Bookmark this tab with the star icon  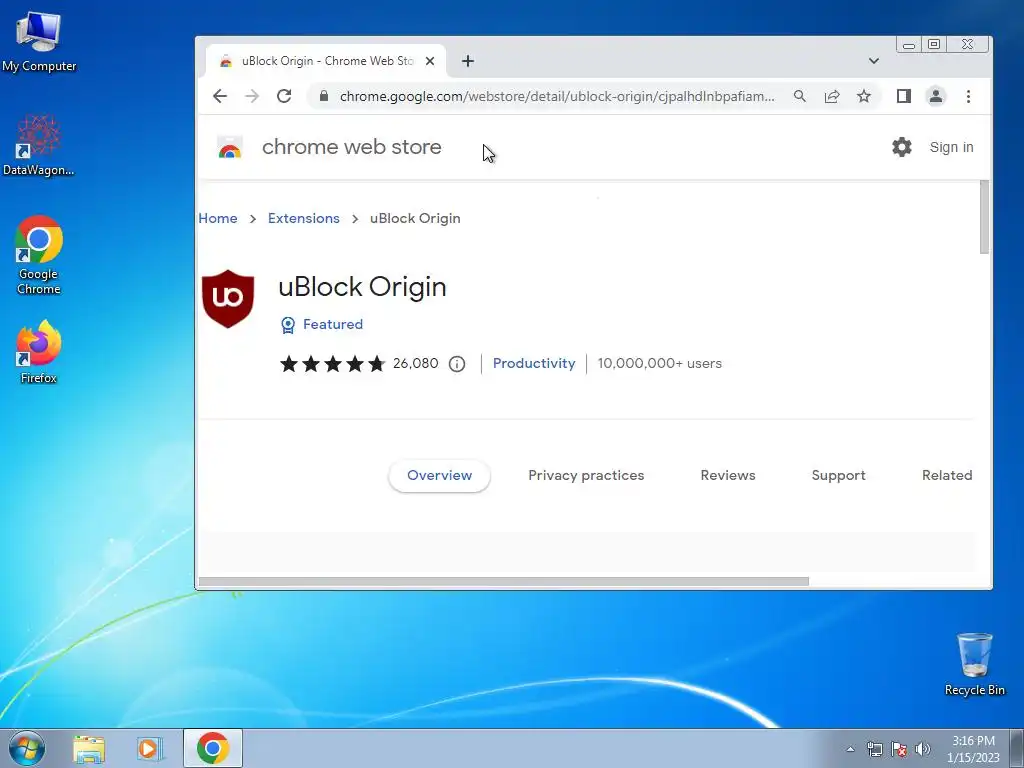click(x=864, y=97)
